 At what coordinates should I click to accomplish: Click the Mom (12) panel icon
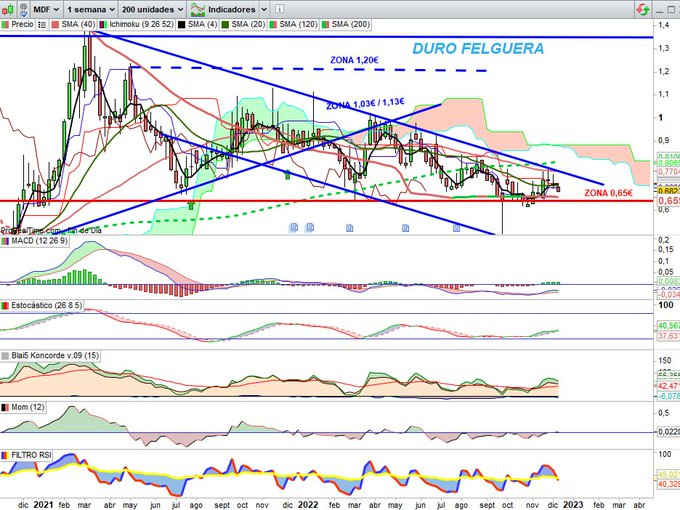5,407
